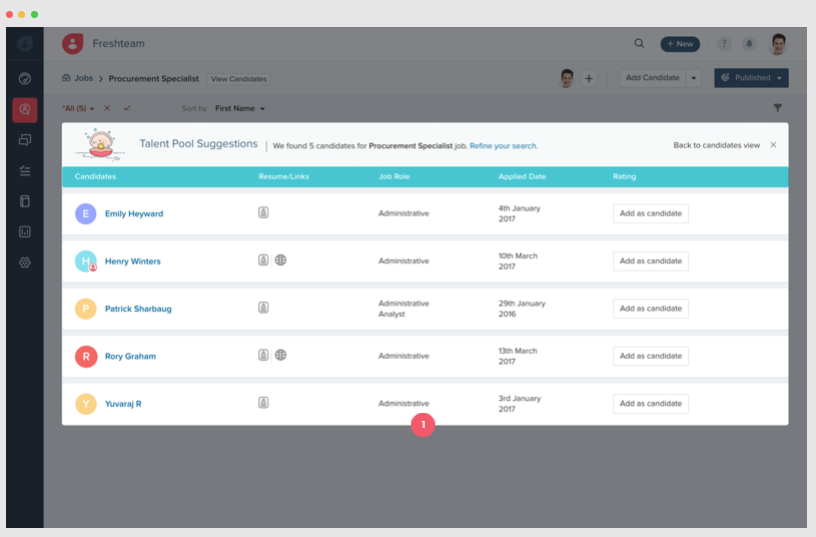
Task: Open the settings gear sidebar icon
Action: pyautogui.click(x=24, y=263)
